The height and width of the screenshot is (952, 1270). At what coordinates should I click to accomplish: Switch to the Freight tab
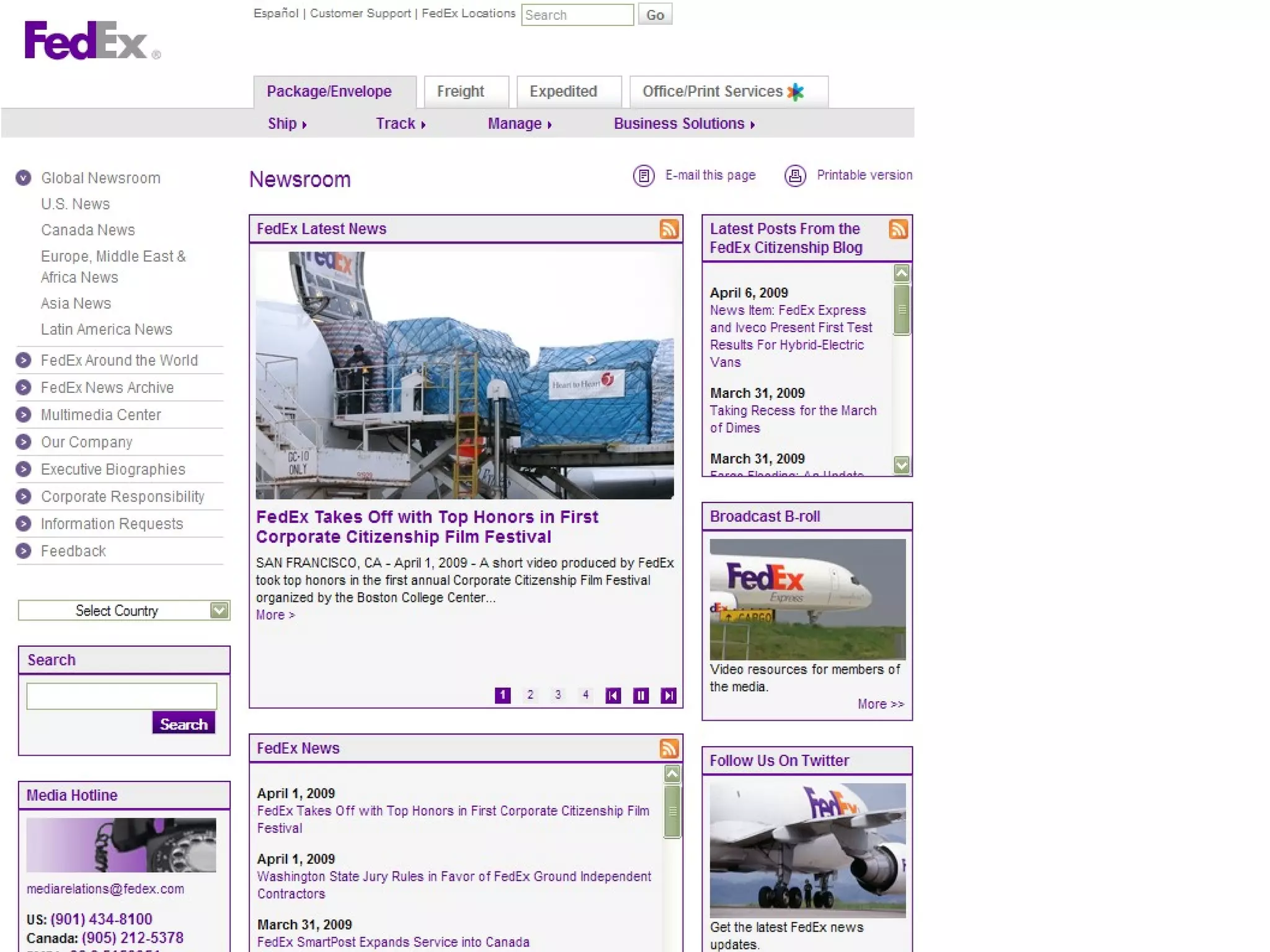(x=460, y=92)
